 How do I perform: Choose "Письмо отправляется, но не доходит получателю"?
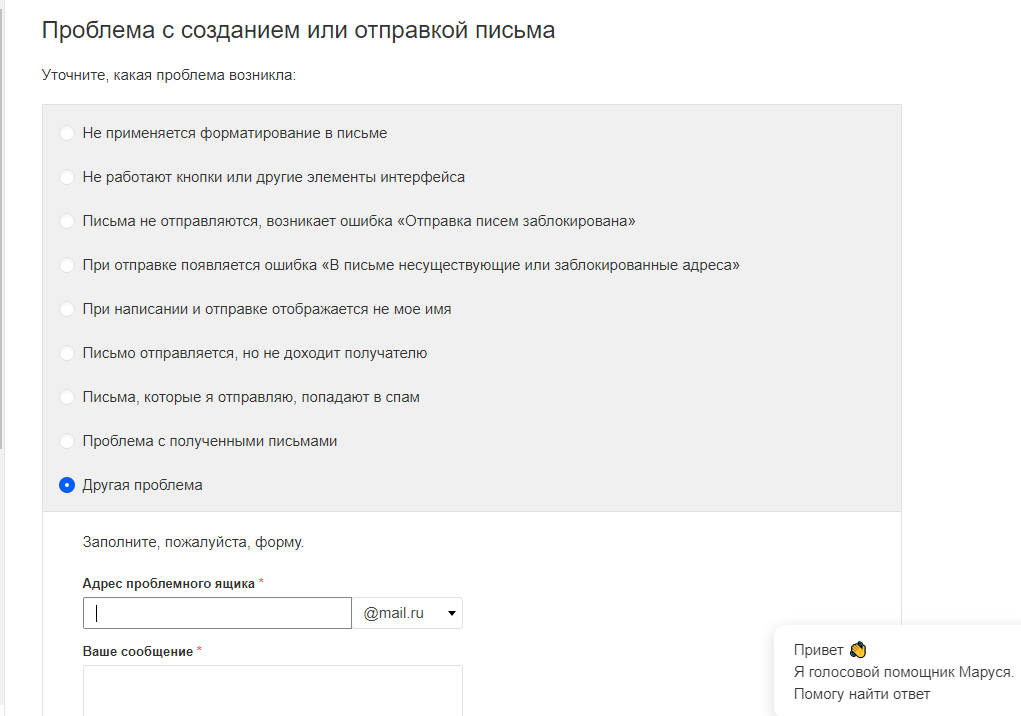point(67,353)
